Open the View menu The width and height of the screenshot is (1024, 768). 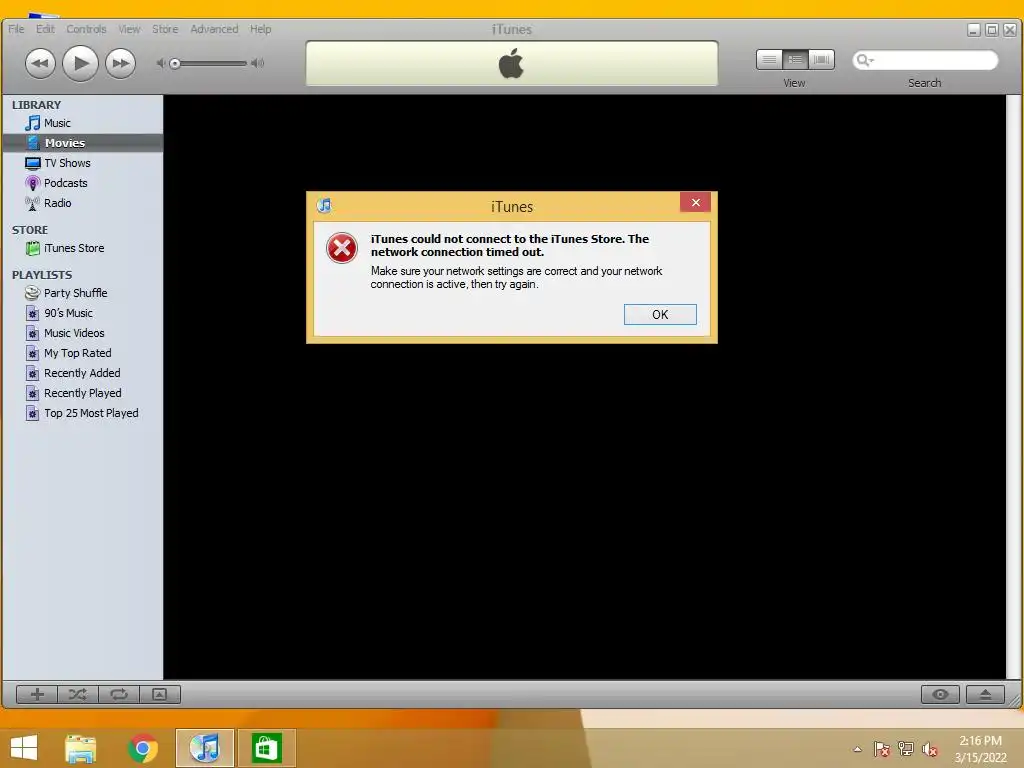tap(129, 29)
